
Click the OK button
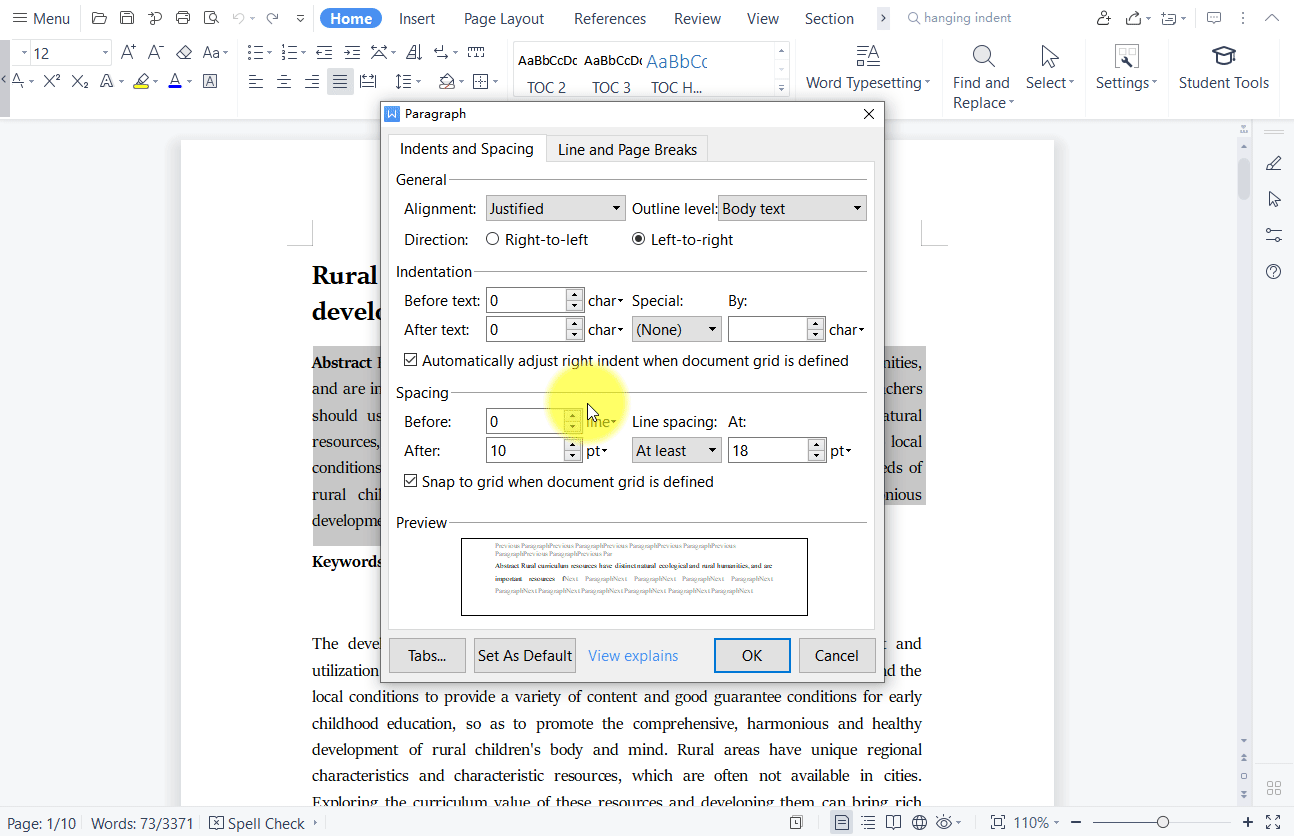[x=752, y=655]
